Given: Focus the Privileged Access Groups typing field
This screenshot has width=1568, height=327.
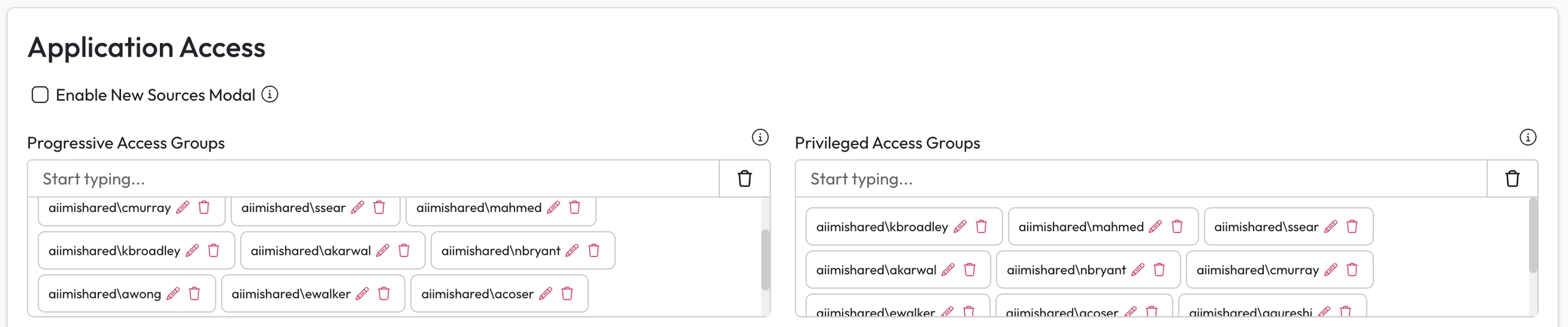Looking at the screenshot, I should point(1141,178).
